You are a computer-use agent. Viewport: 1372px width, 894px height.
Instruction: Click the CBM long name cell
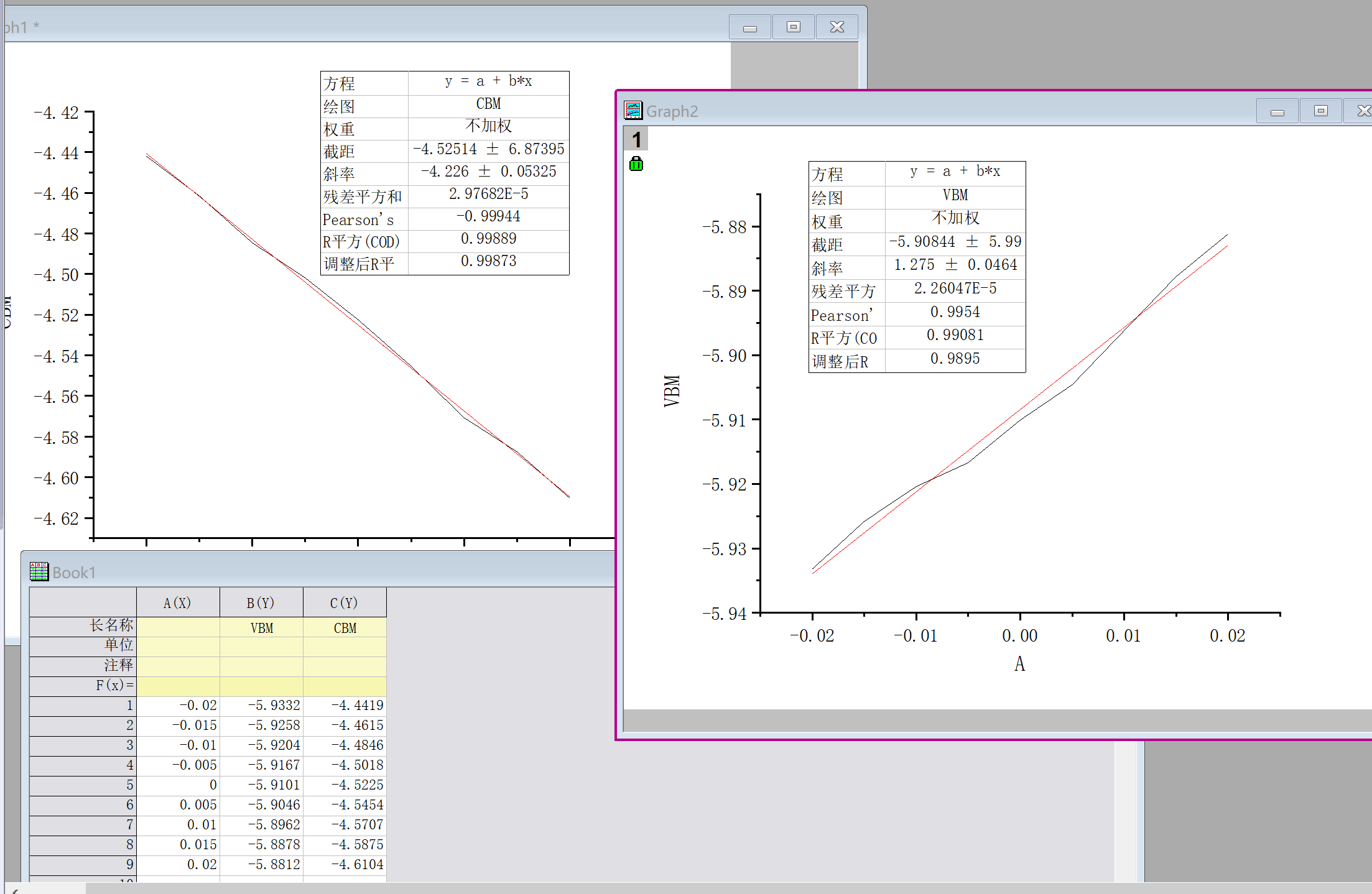pyautogui.click(x=345, y=627)
